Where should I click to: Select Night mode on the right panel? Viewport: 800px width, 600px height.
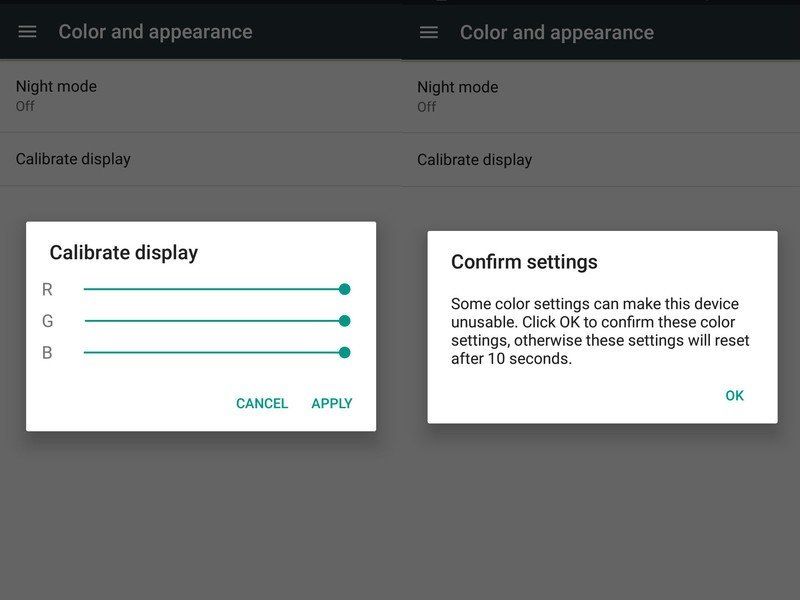click(x=458, y=87)
